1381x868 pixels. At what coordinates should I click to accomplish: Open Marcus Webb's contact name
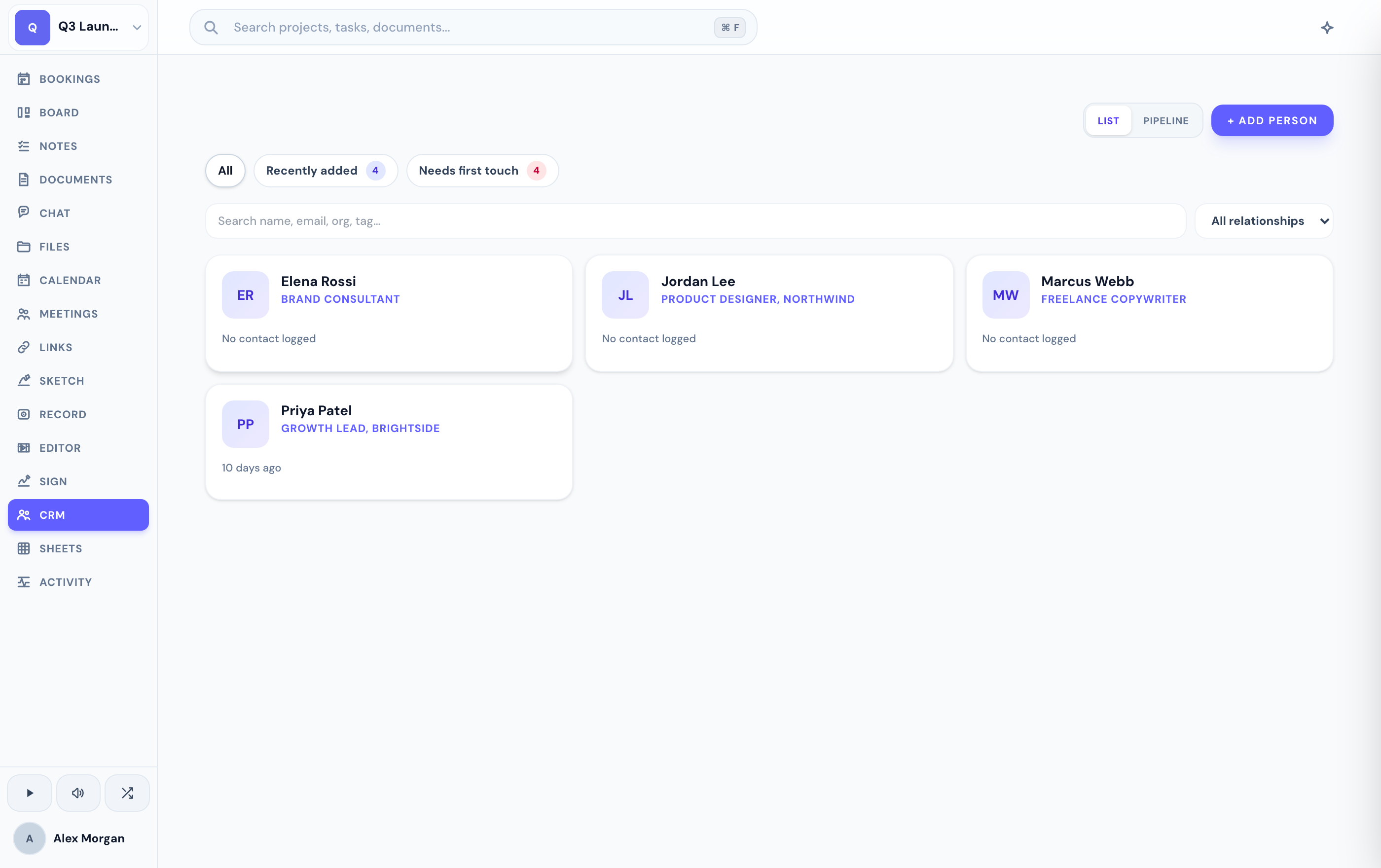(1088, 281)
